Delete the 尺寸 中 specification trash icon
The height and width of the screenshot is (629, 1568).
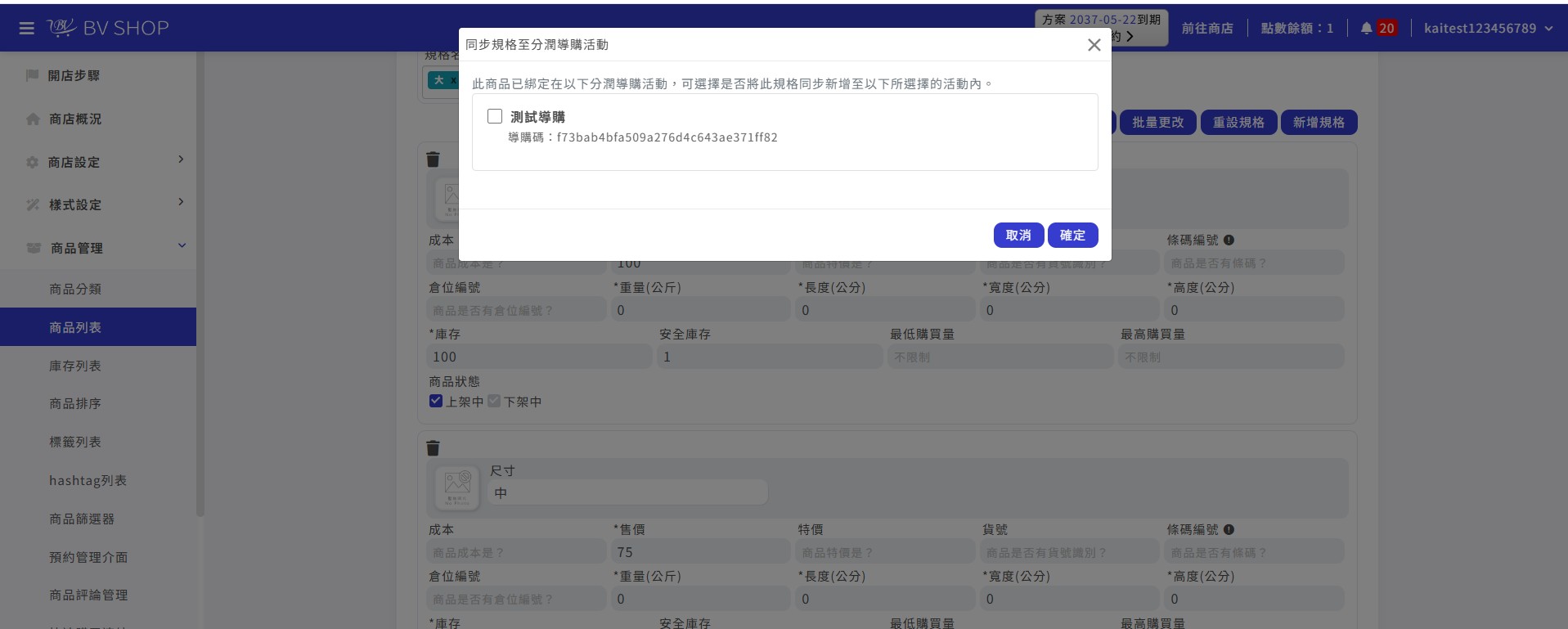(433, 447)
